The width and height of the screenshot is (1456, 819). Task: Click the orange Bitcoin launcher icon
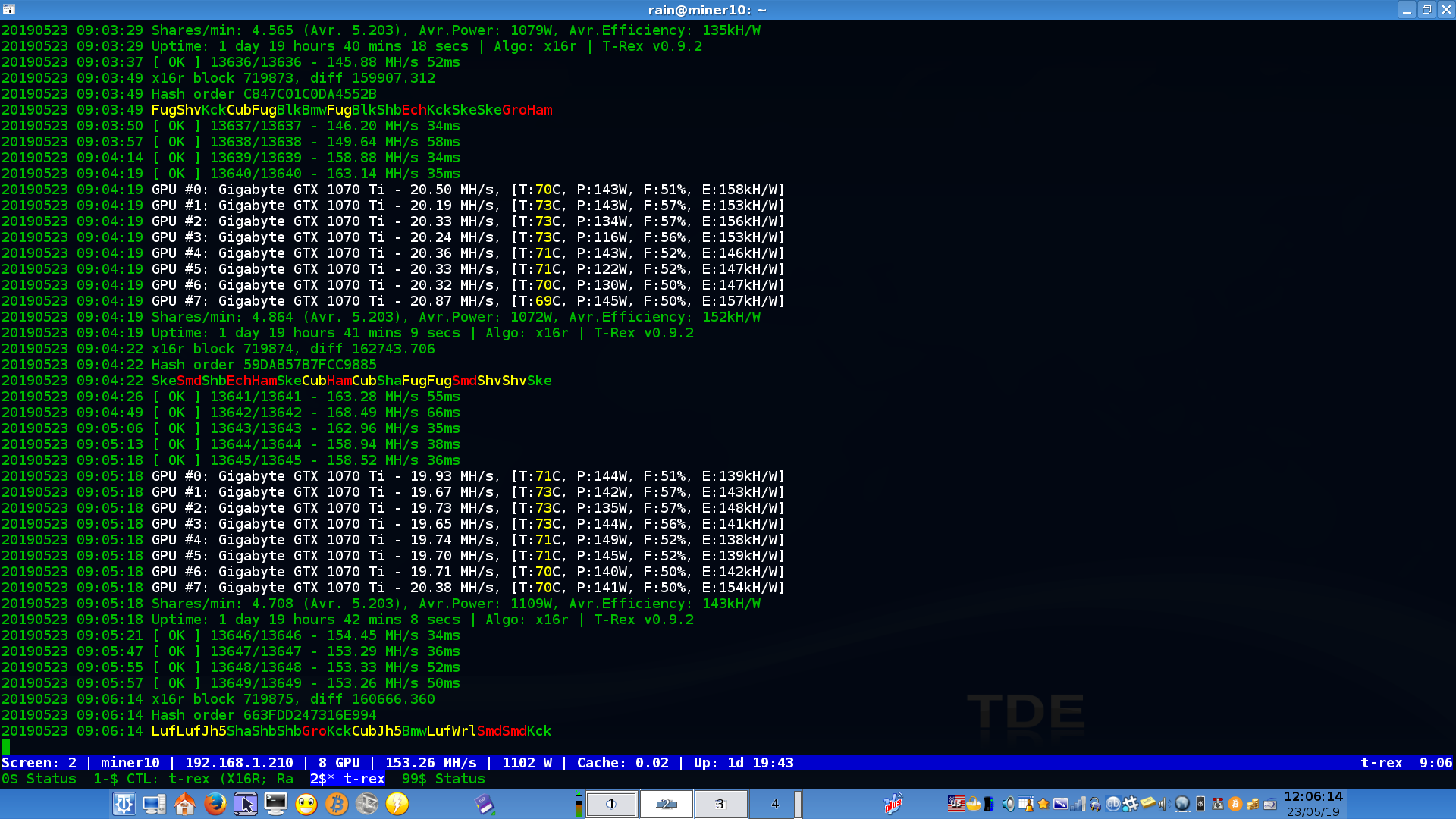(x=336, y=804)
